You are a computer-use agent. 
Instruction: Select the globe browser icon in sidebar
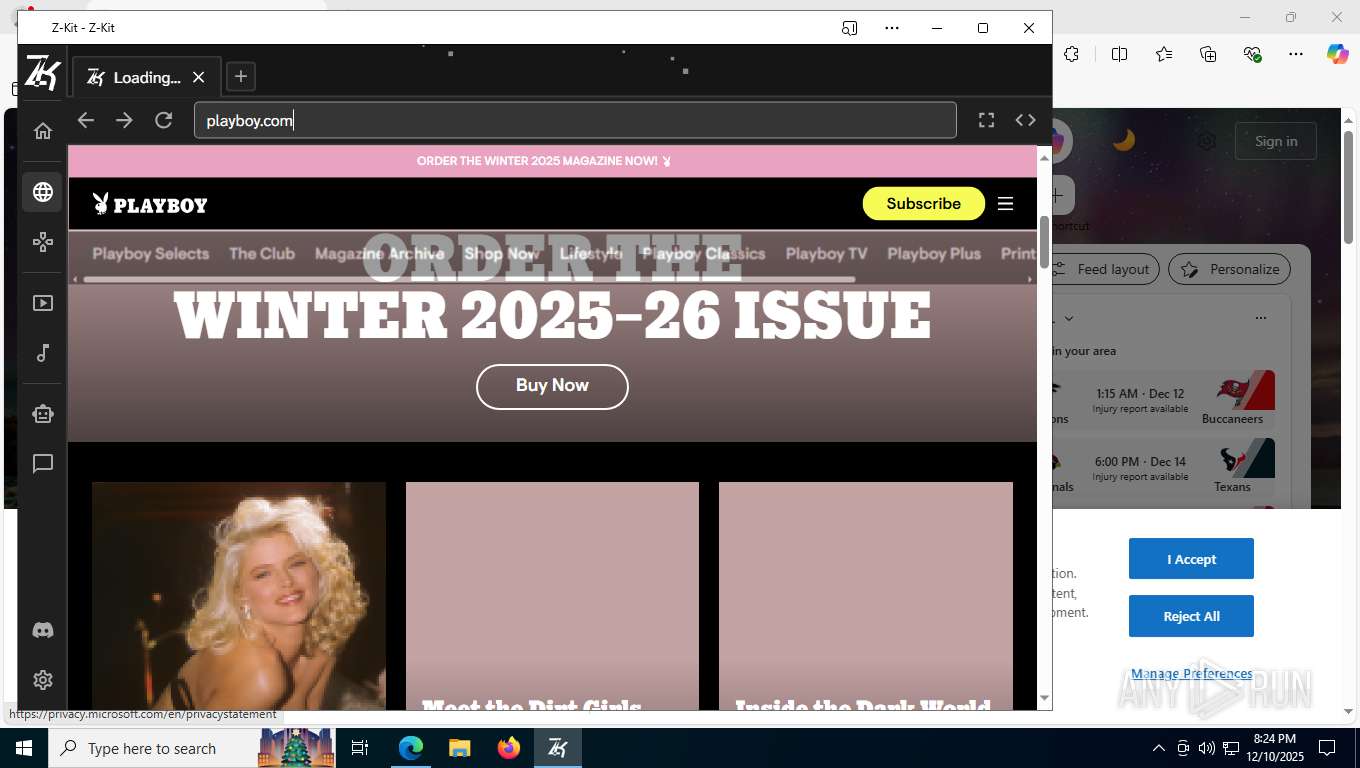pos(43,192)
